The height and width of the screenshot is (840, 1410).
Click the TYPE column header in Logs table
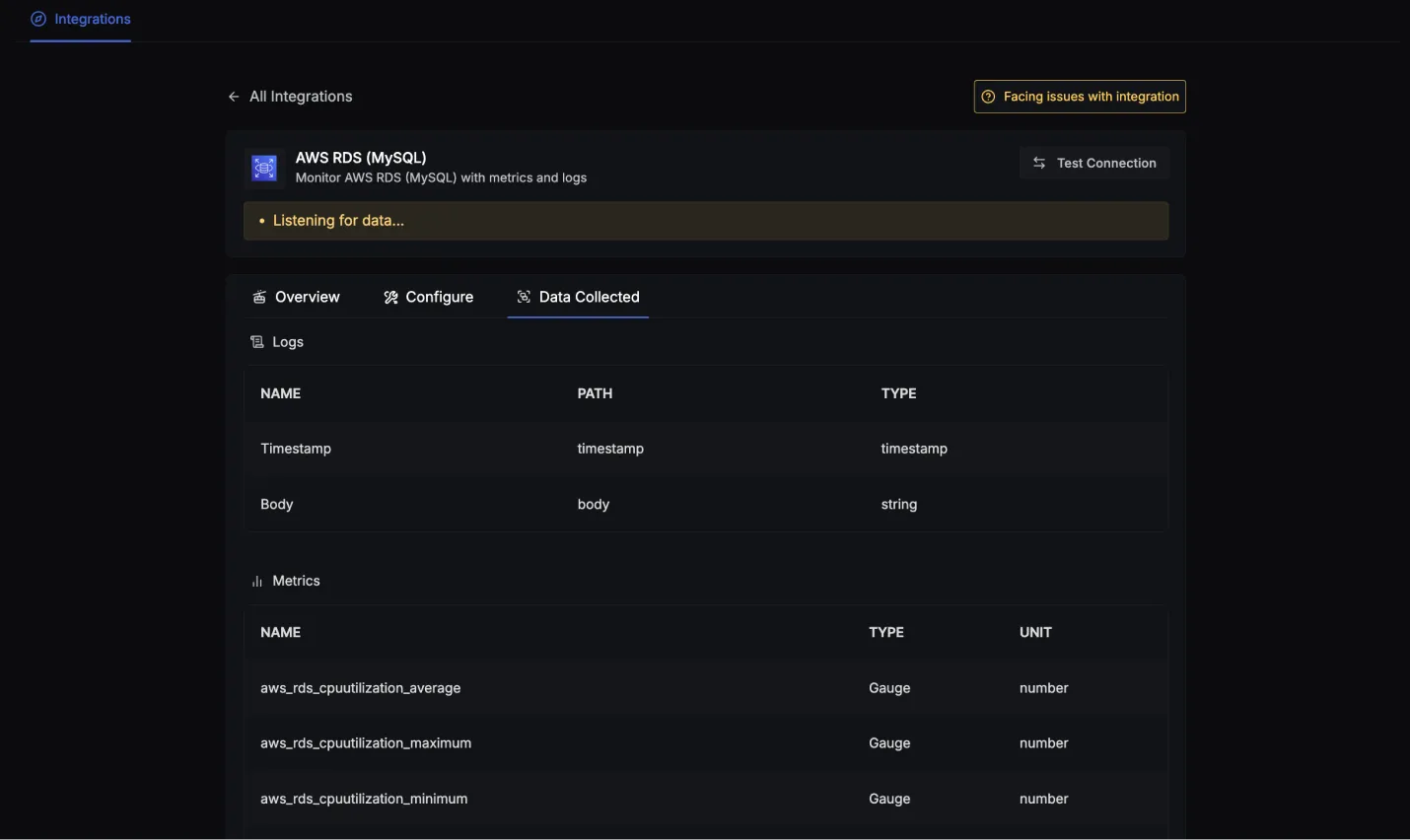898,393
